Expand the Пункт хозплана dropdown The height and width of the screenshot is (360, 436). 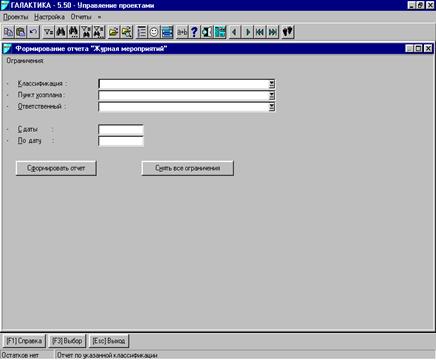pyautogui.click(x=272, y=96)
